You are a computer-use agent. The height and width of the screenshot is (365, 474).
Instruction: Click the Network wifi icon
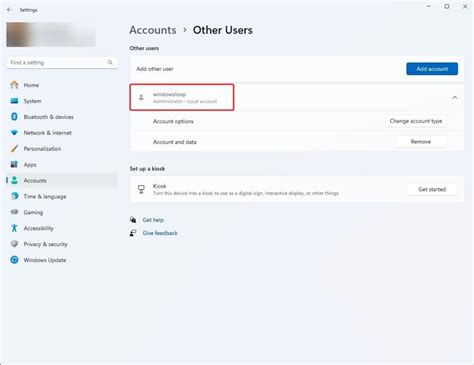(14, 133)
